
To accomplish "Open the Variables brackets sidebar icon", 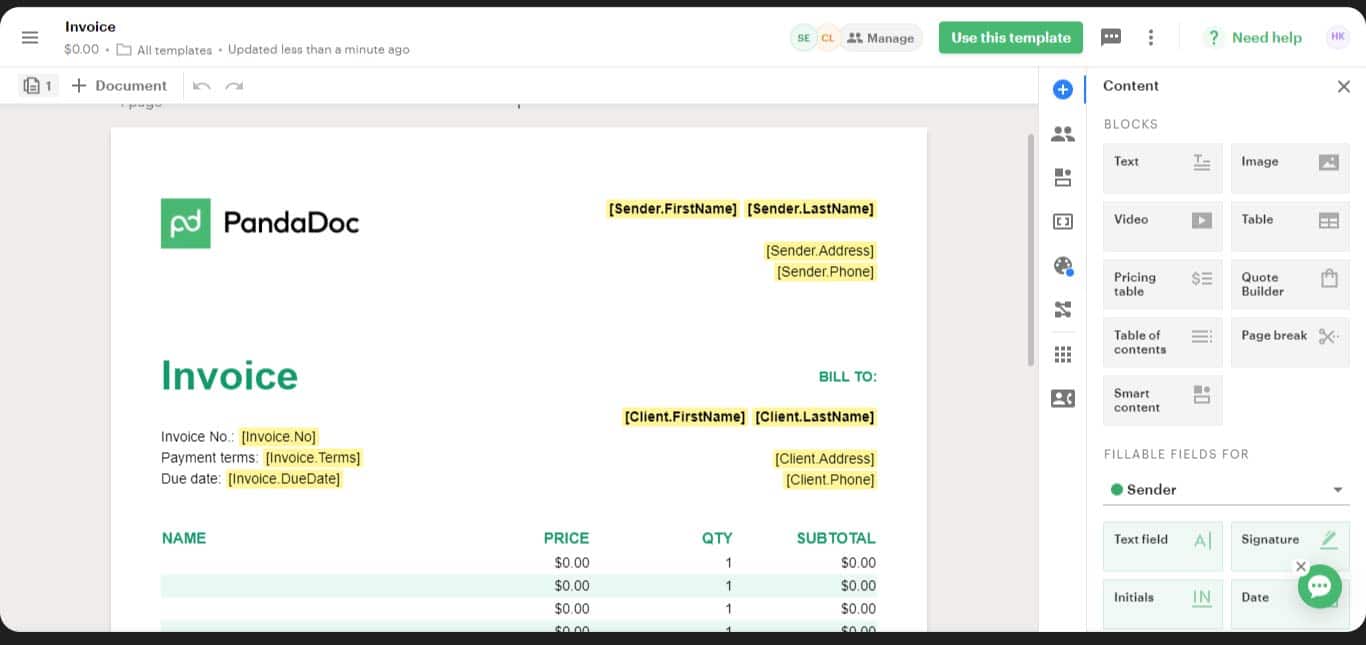I will [1062, 222].
